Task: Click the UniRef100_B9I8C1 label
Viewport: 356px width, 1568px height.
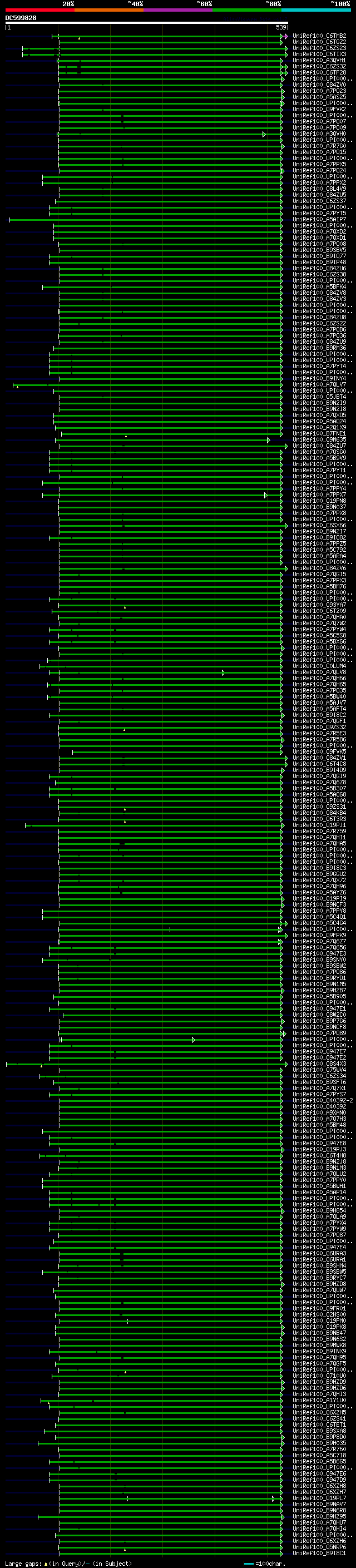Action: coord(319,1553)
